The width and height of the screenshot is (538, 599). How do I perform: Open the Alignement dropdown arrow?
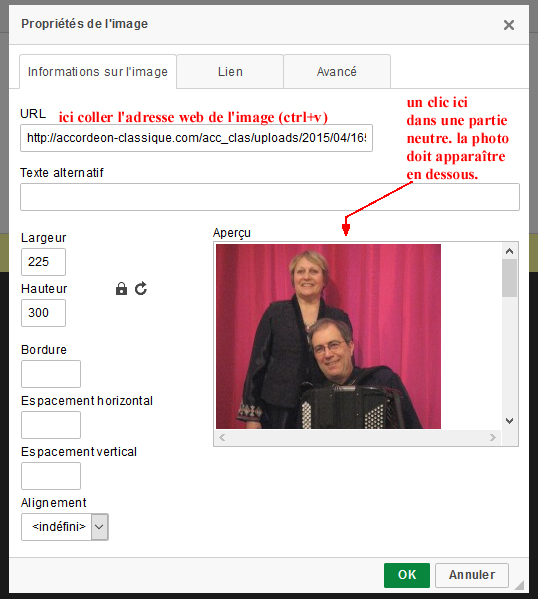tap(99, 527)
